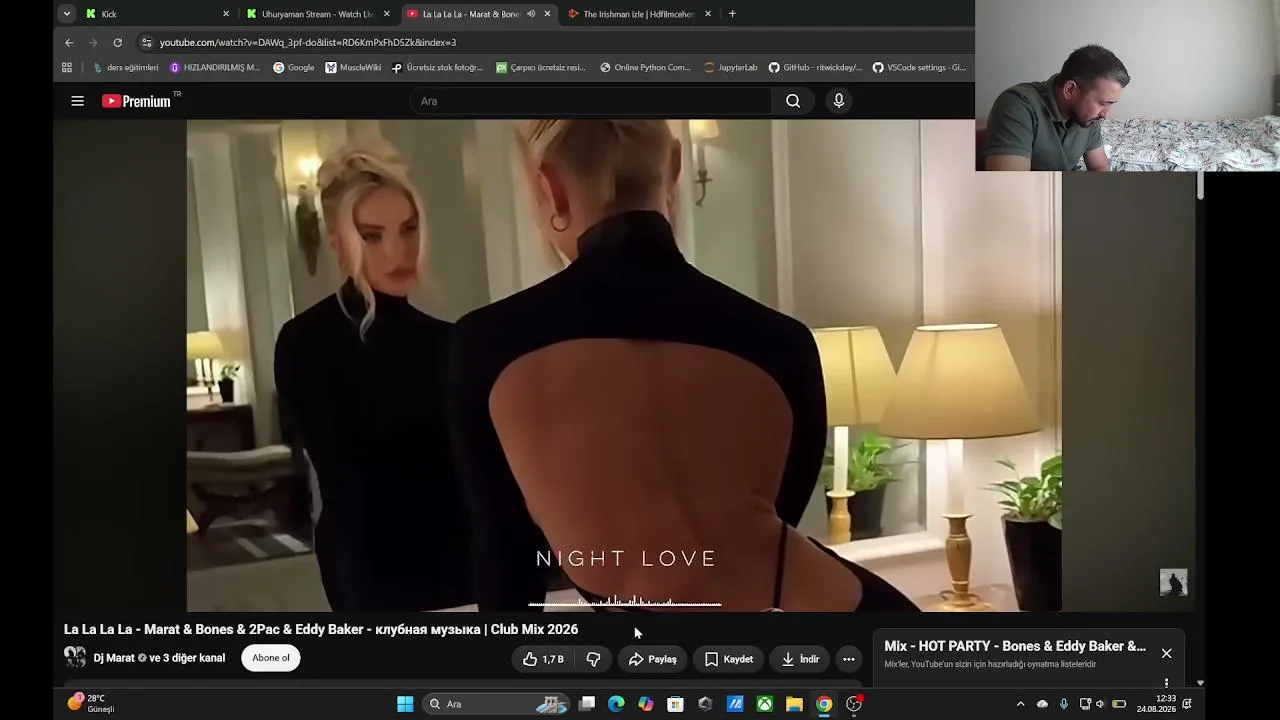
Task: View site information for youtube.com
Action: click(147, 42)
